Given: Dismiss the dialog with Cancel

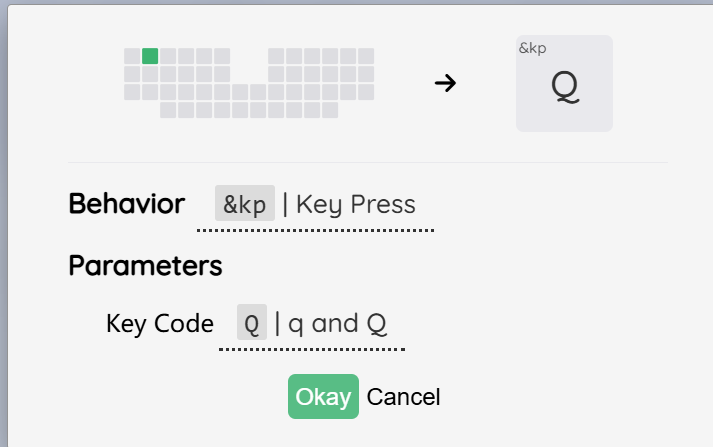Looking at the screenshot, I should coord(403,397).
